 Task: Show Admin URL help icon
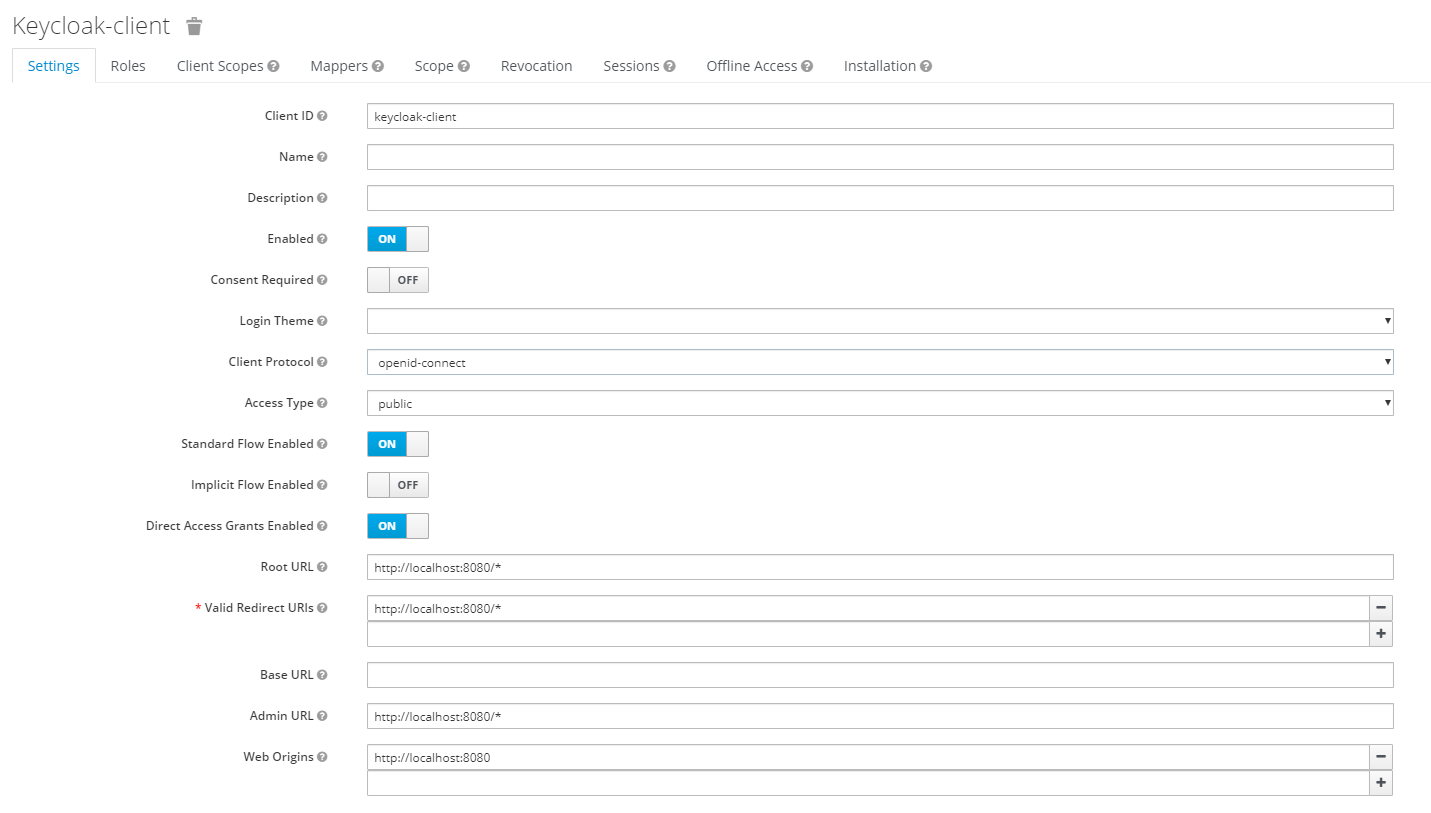[x=322, y=716]
